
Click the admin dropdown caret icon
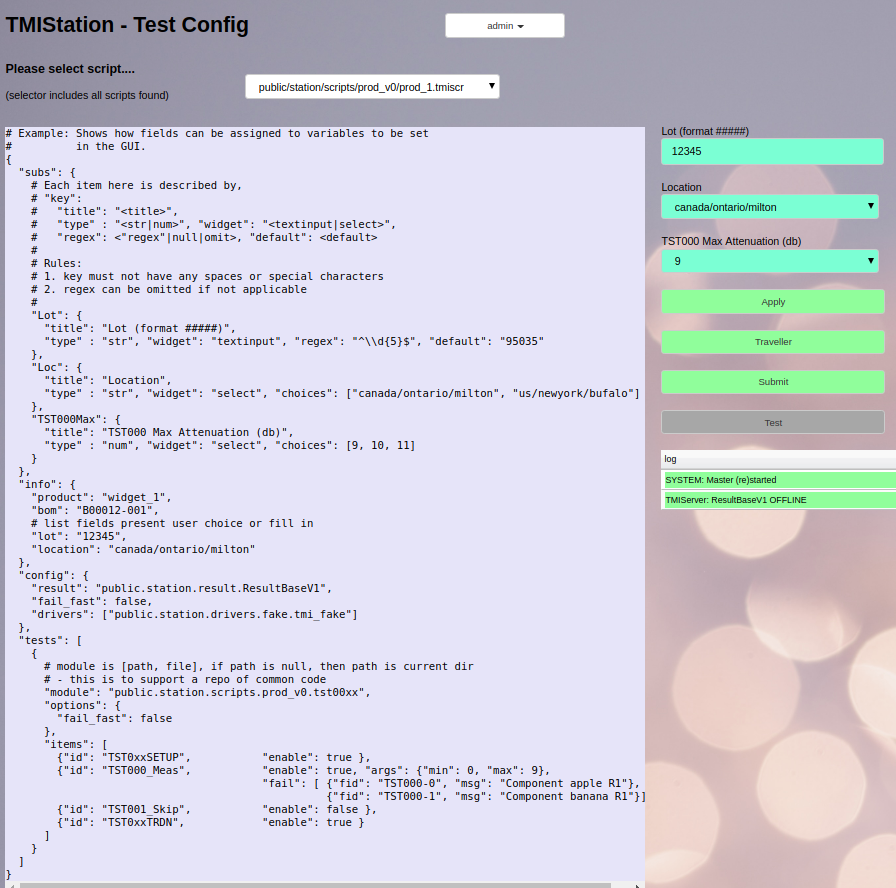(521, 26)
